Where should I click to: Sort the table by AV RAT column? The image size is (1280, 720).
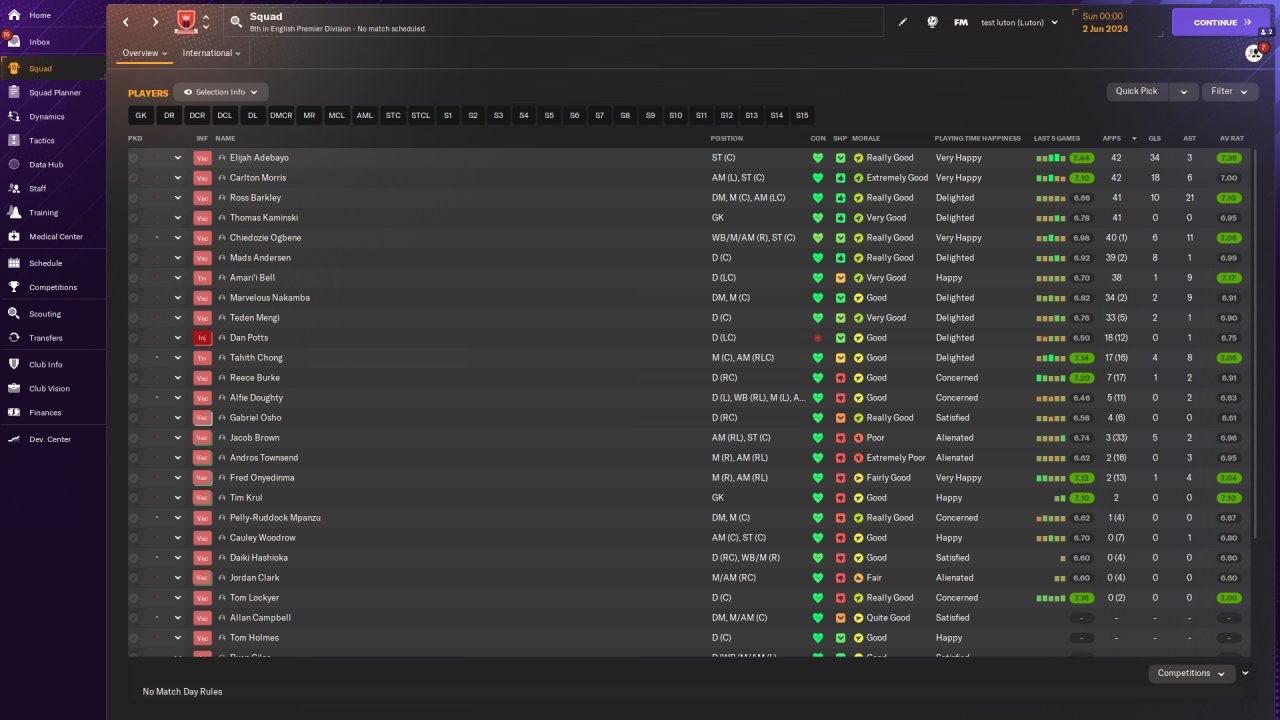coord(1231,138)
